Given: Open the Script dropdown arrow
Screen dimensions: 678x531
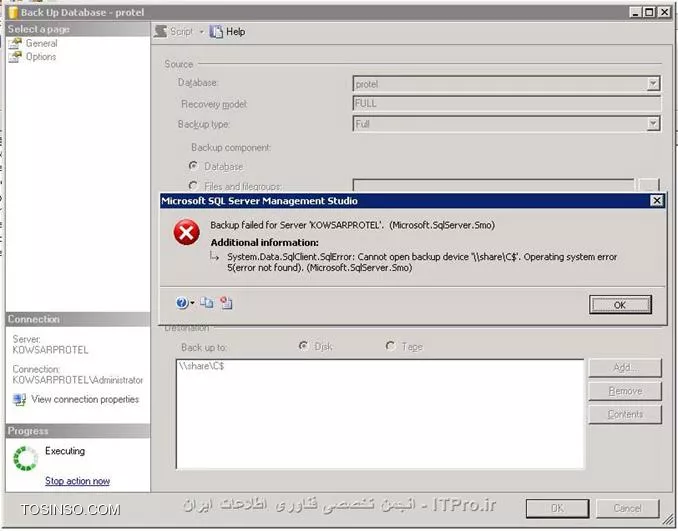Looking at the screenshot, I should [201, 32].
